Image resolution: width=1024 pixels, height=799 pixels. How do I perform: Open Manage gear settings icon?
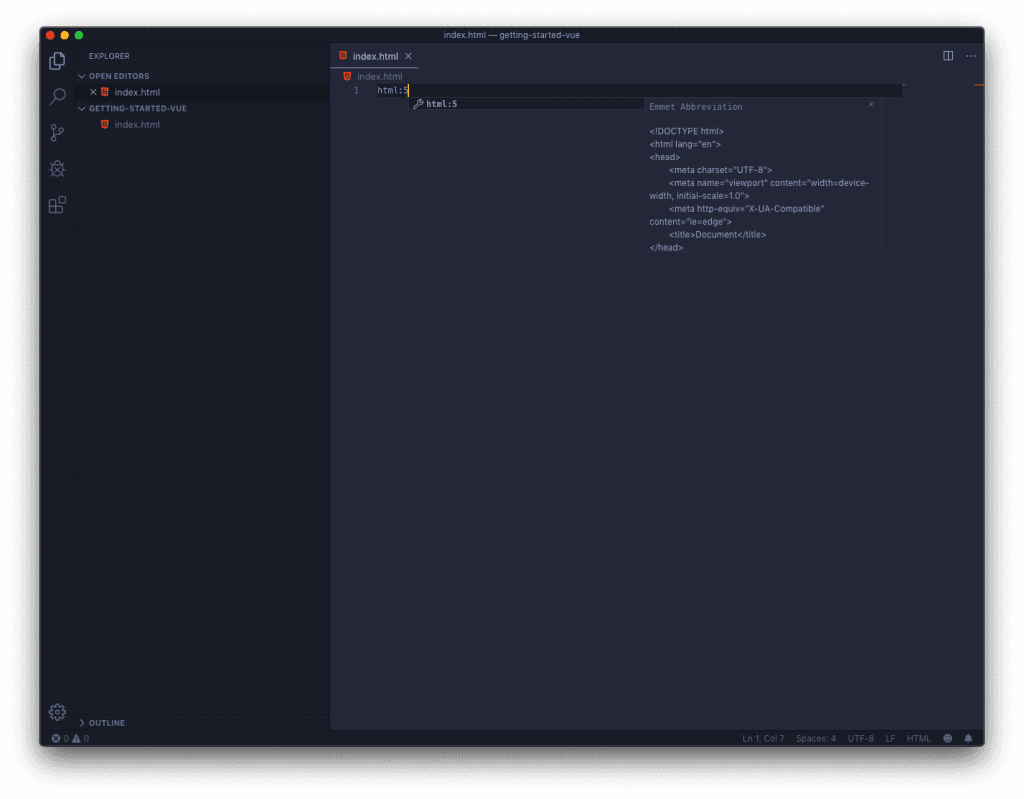57,711
